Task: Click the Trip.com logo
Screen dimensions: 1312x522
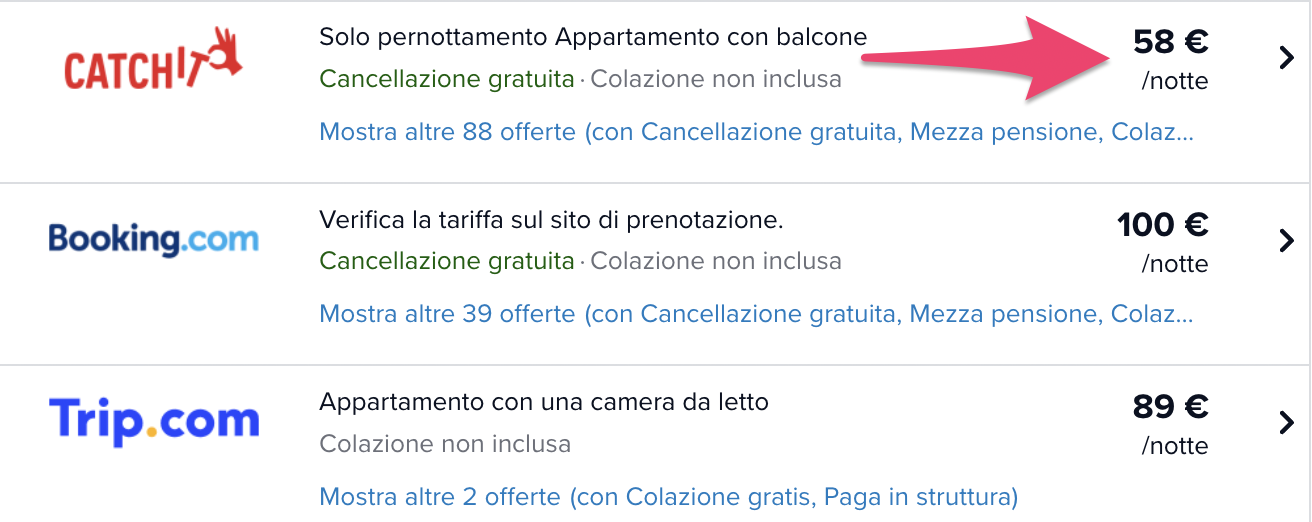Action: coord(153,421)
